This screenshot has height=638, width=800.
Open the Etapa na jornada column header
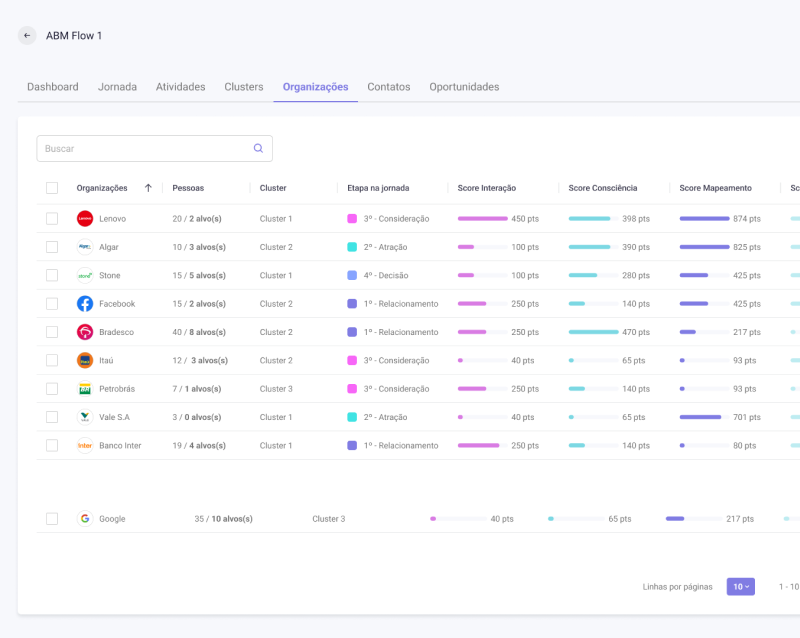(x=378, y=188)
